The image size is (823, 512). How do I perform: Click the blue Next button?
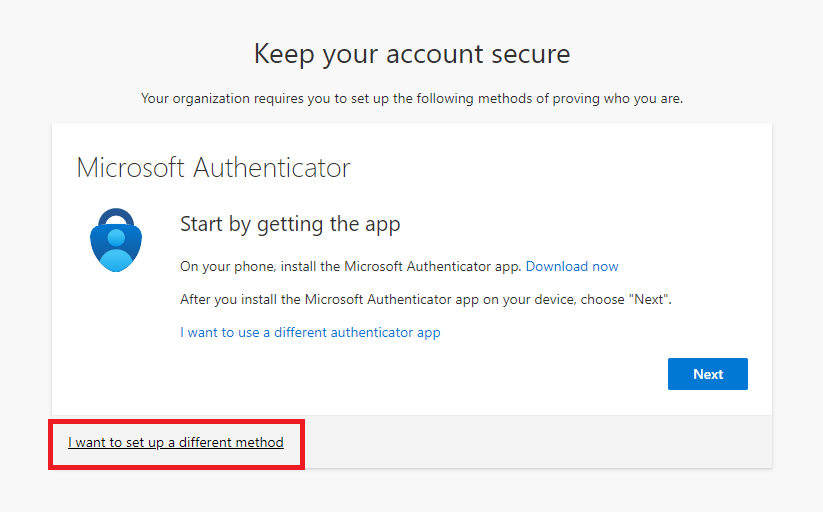click(x=708, y=374)
